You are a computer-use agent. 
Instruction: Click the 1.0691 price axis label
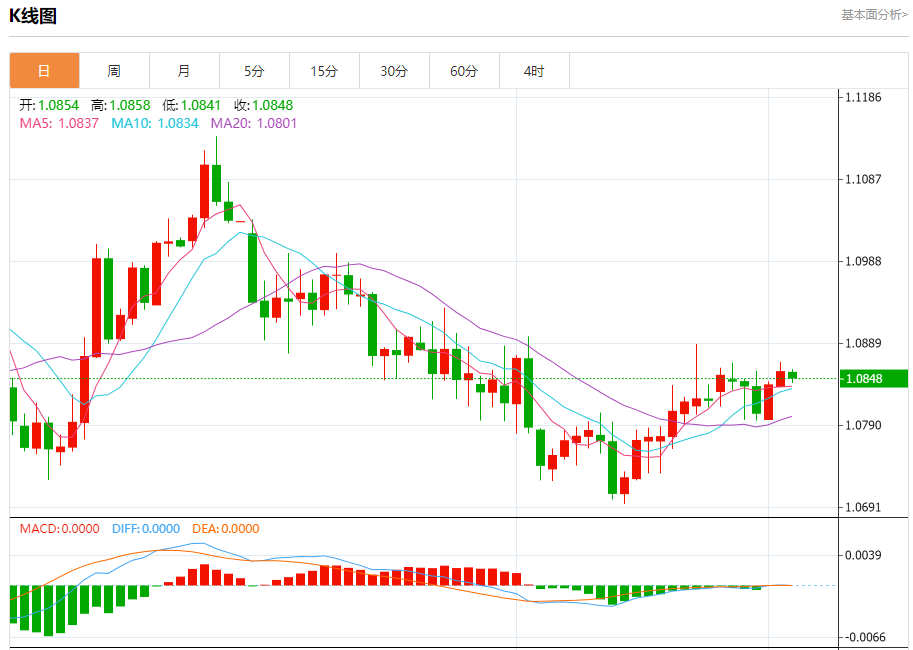point(863,508)
